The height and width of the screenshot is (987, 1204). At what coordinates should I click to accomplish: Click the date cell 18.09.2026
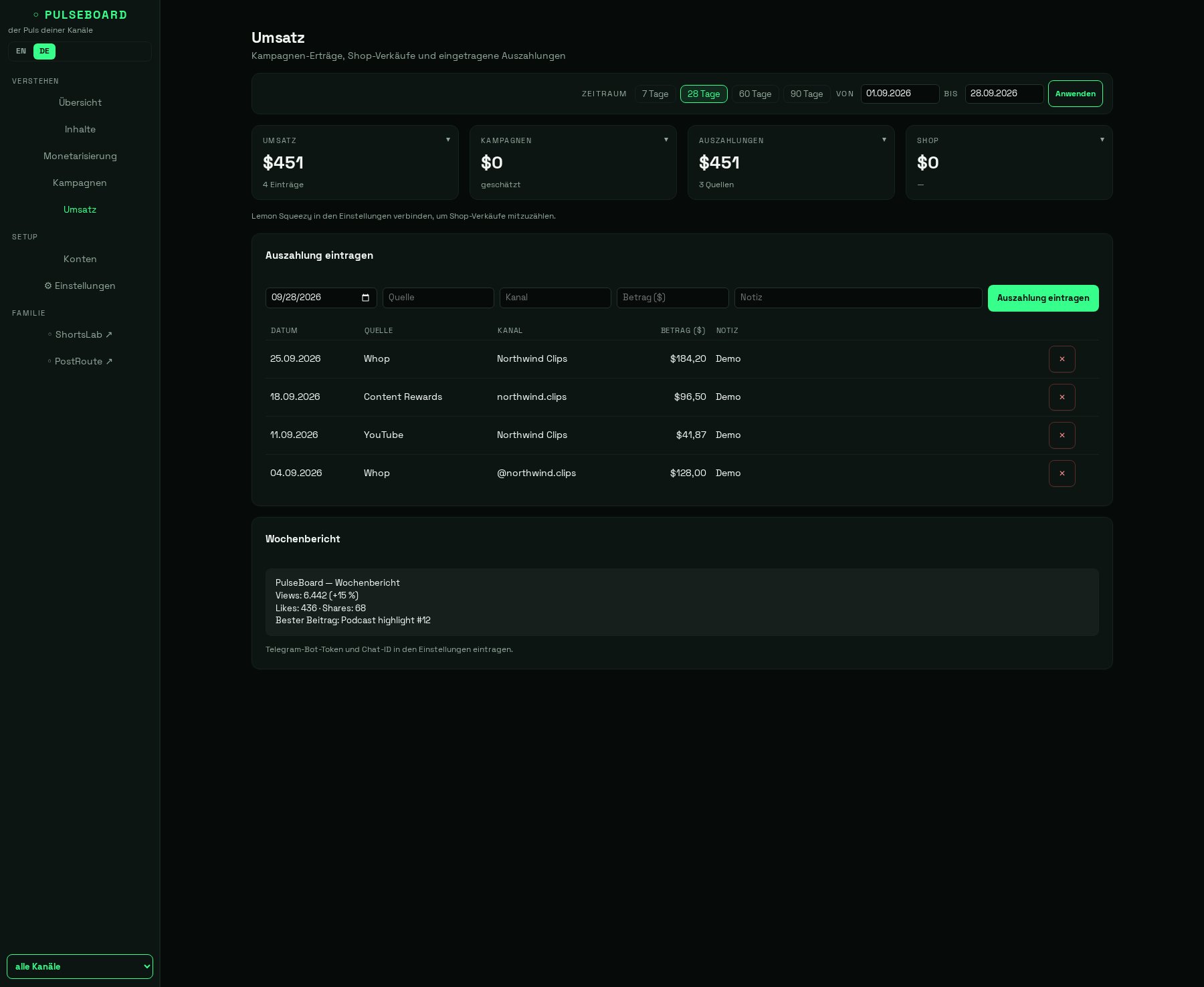(x=295, y=397)
